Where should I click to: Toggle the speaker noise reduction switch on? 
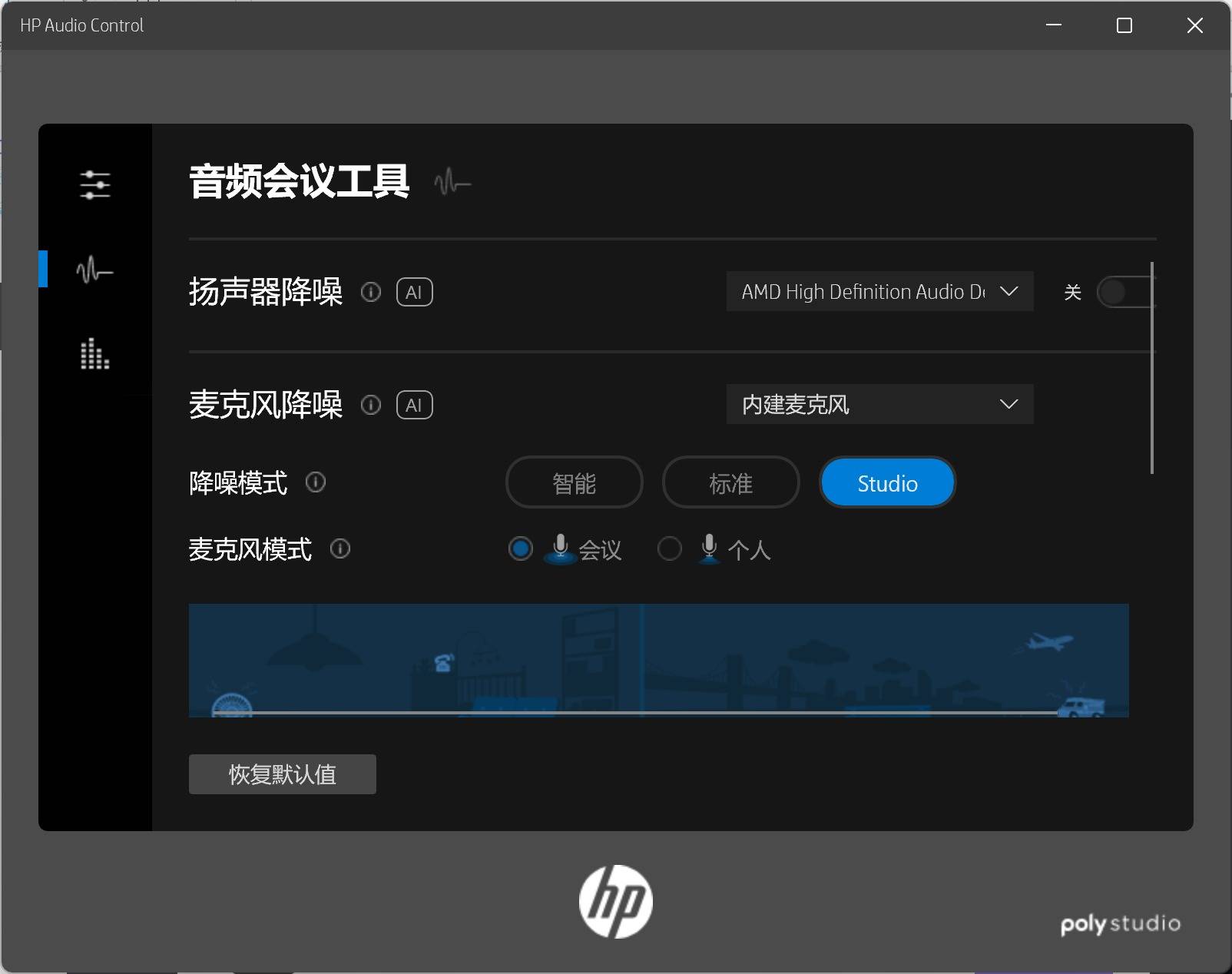[1124, 292]
